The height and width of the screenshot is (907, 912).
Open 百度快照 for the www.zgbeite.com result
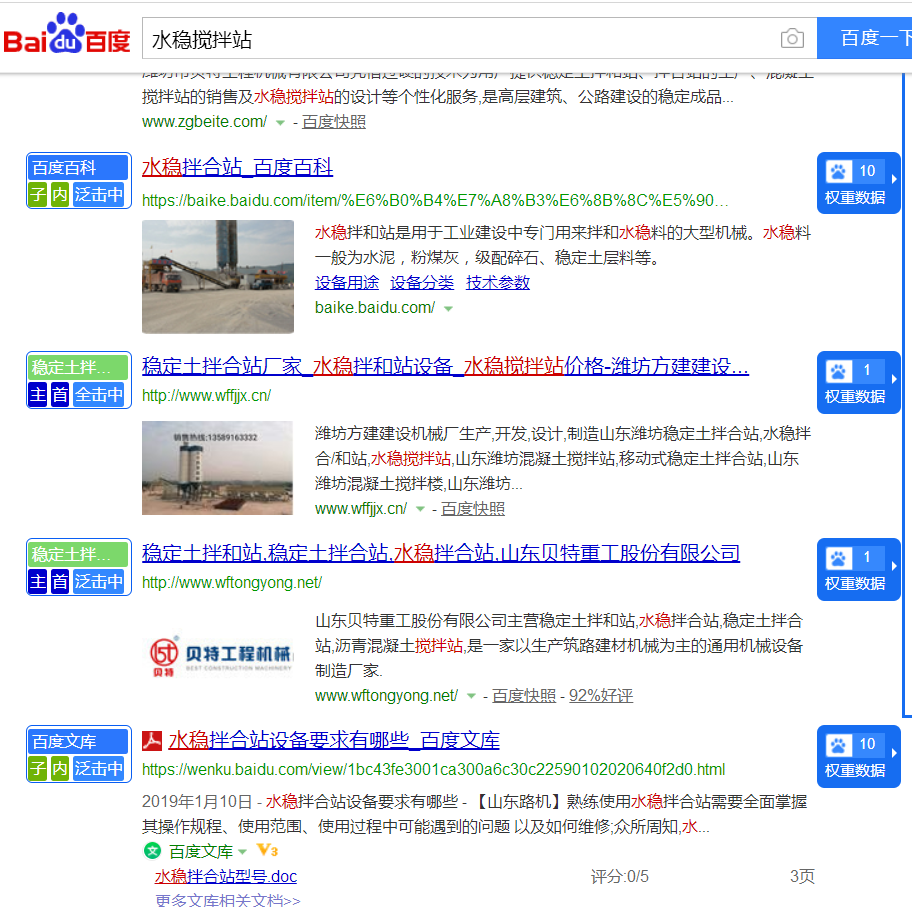tap(334, 122)
